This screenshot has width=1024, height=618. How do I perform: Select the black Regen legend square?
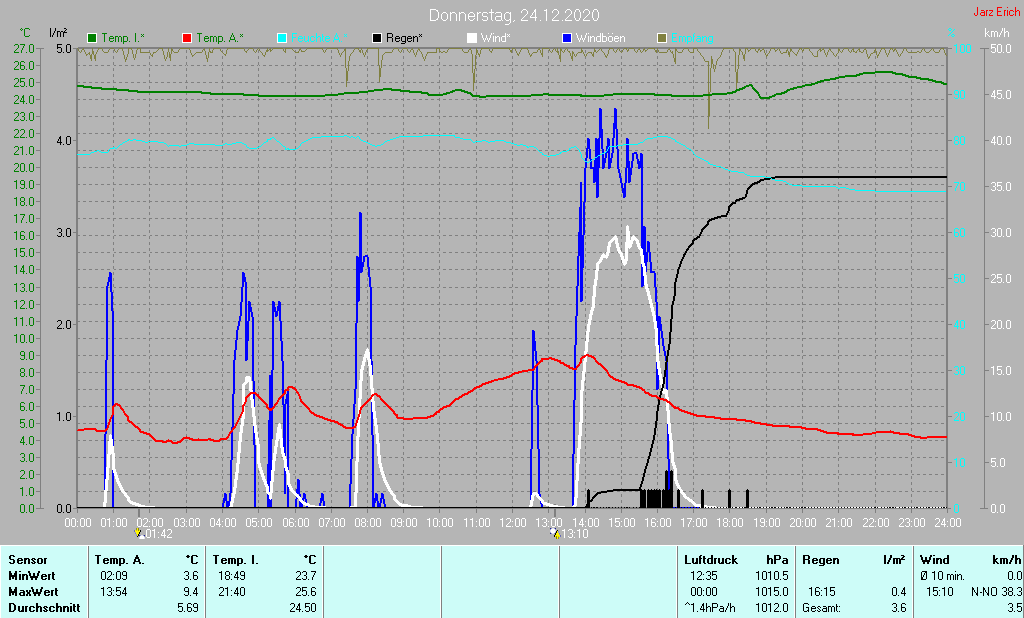(377, 38)
